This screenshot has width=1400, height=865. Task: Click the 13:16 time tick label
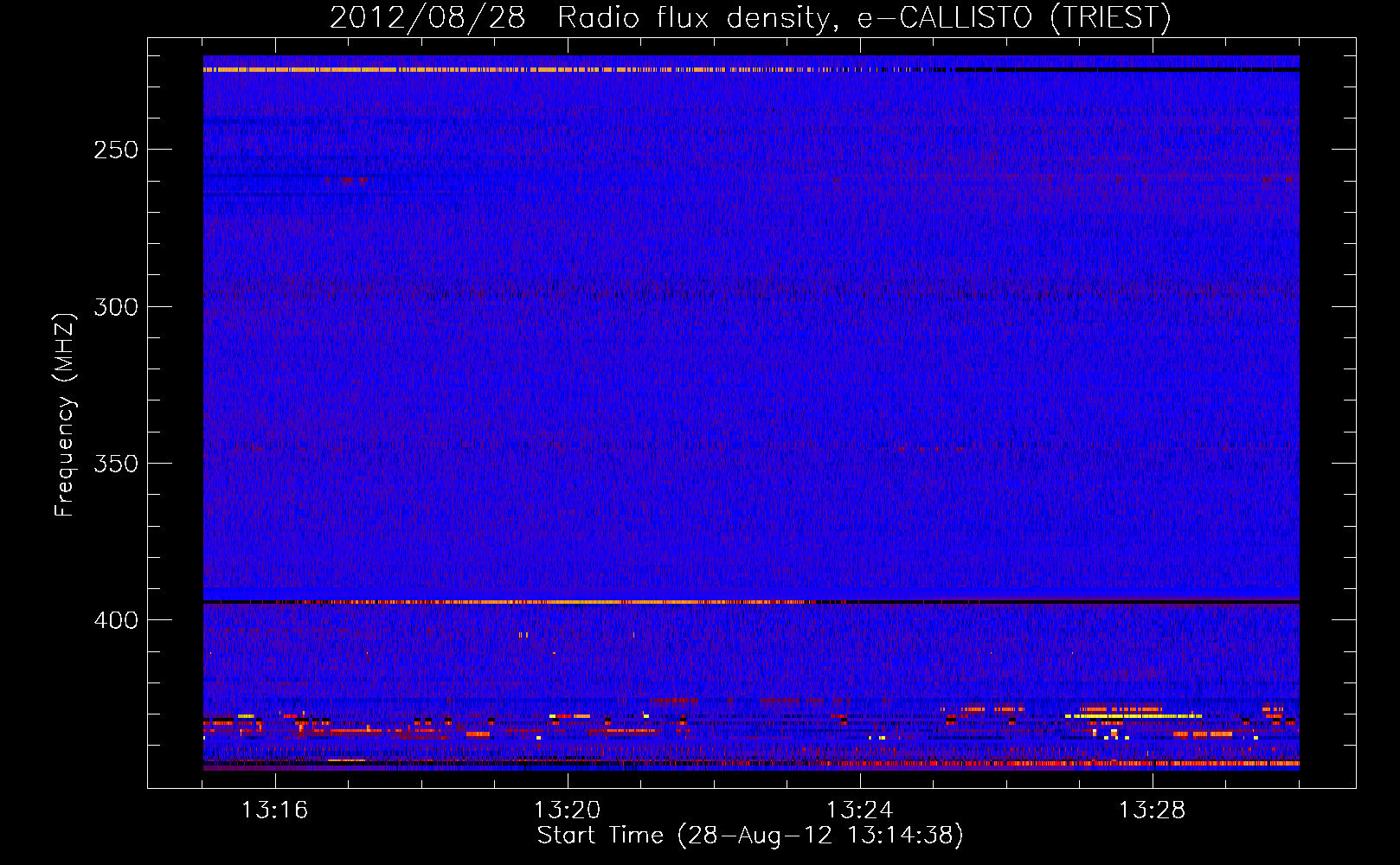[x=275, y=810]
